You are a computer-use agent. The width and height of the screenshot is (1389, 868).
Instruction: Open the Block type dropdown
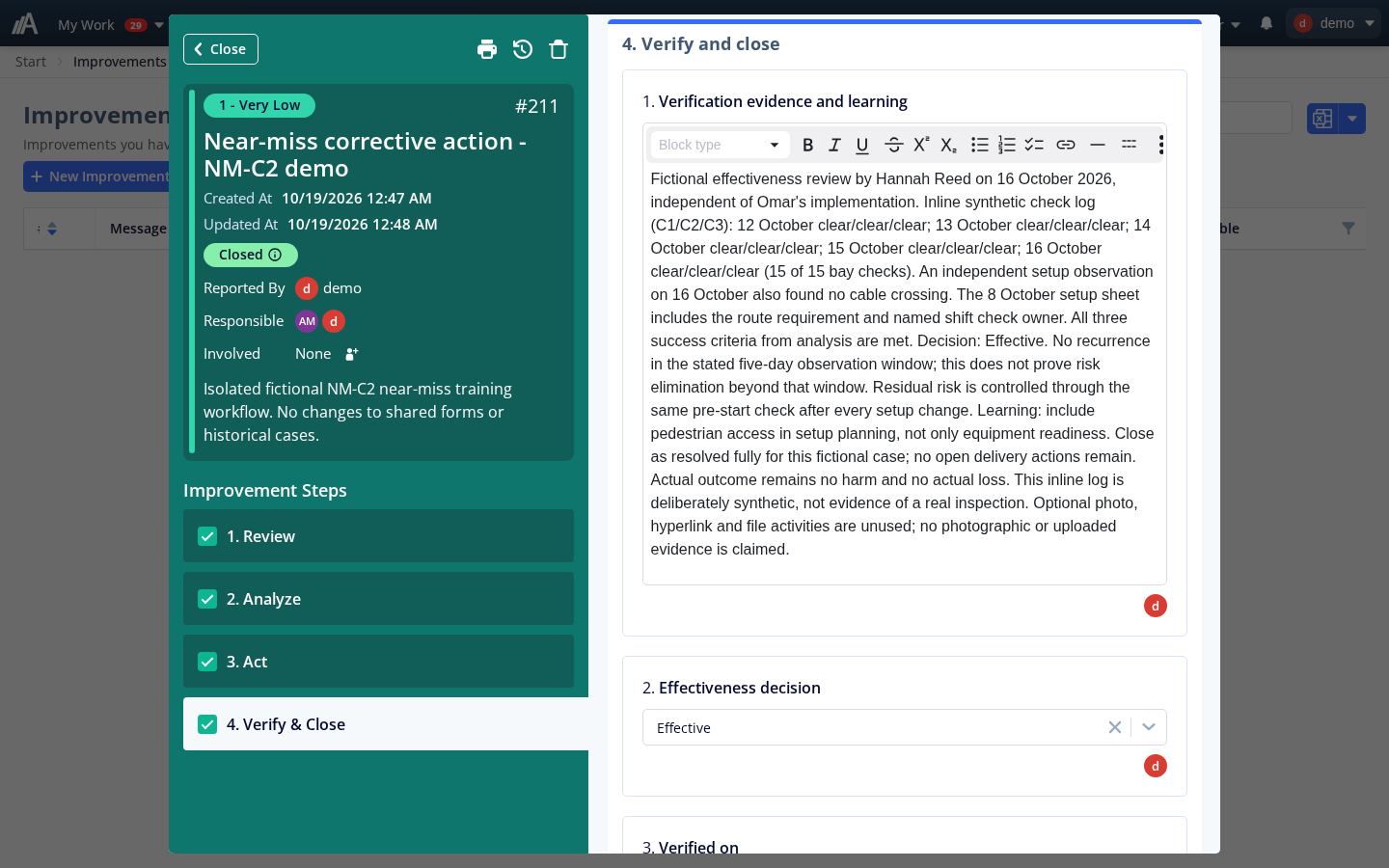(x=720, y=145)
